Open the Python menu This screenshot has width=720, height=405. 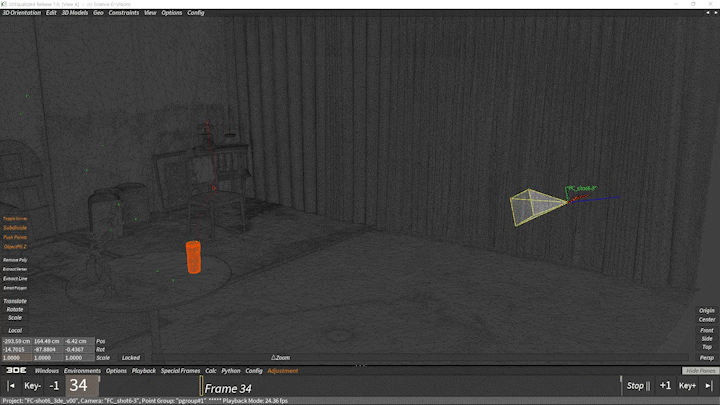(231, 371)
